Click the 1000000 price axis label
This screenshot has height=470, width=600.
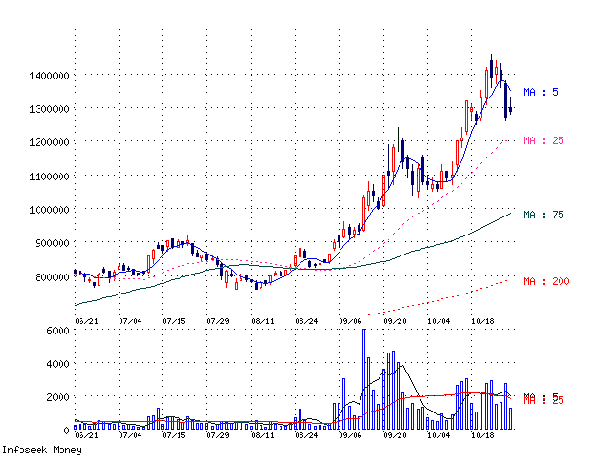click(49, 210)
